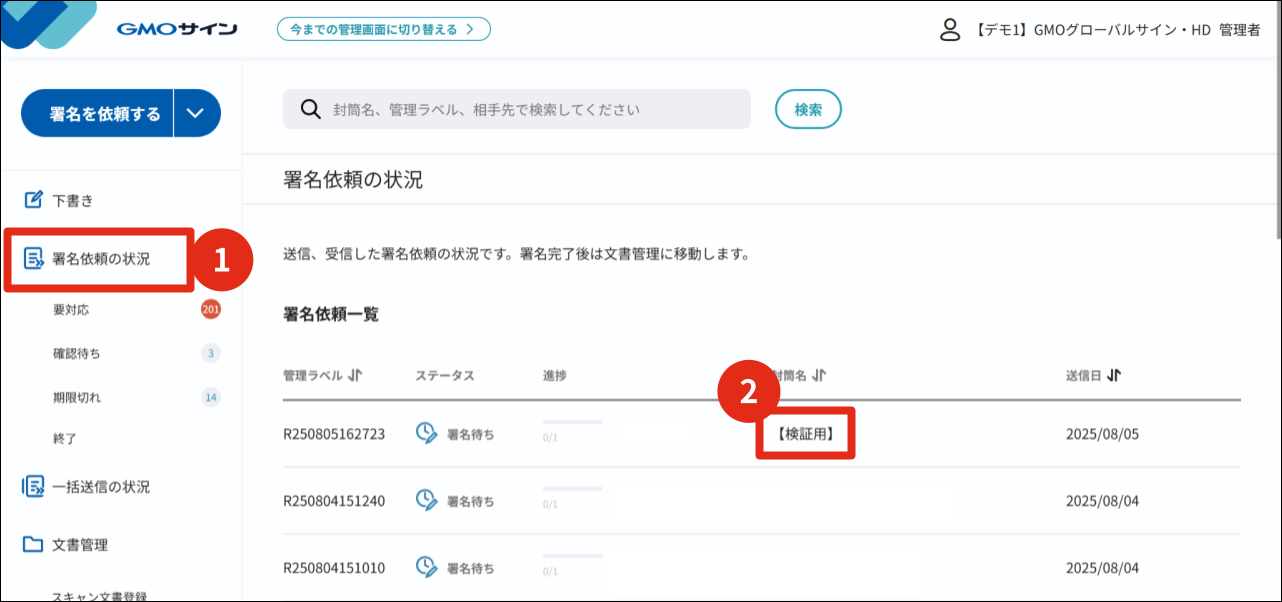Sort by 管理ラベル column arrows
Screen dimensions: 1282x602
coord(355,376)
